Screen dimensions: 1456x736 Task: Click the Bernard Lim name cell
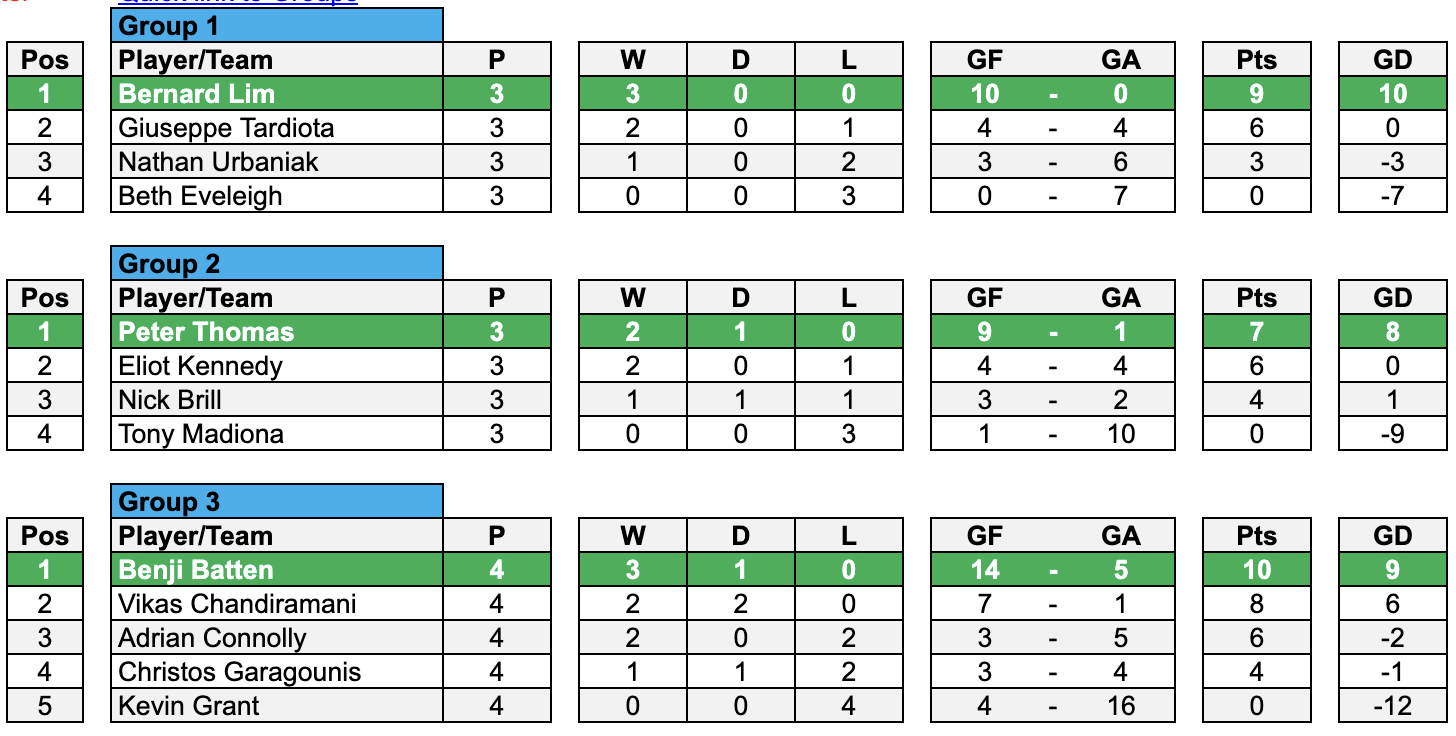coord(277,94)
